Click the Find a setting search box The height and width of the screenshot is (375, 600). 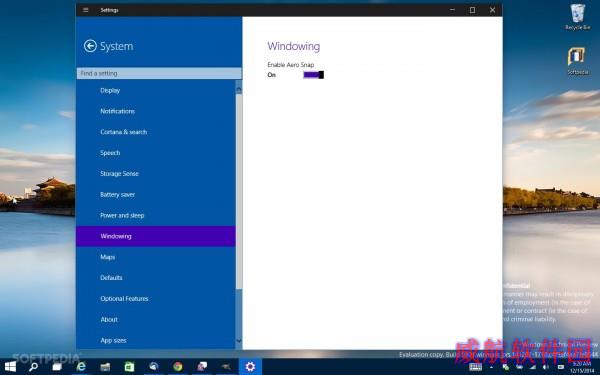[159, 73]
